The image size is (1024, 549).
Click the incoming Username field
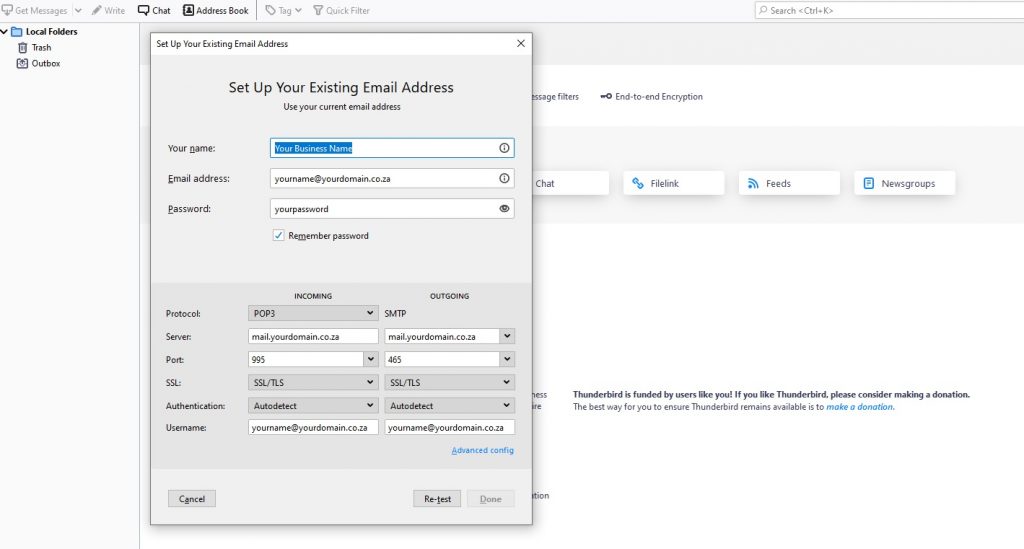(313, 428)
